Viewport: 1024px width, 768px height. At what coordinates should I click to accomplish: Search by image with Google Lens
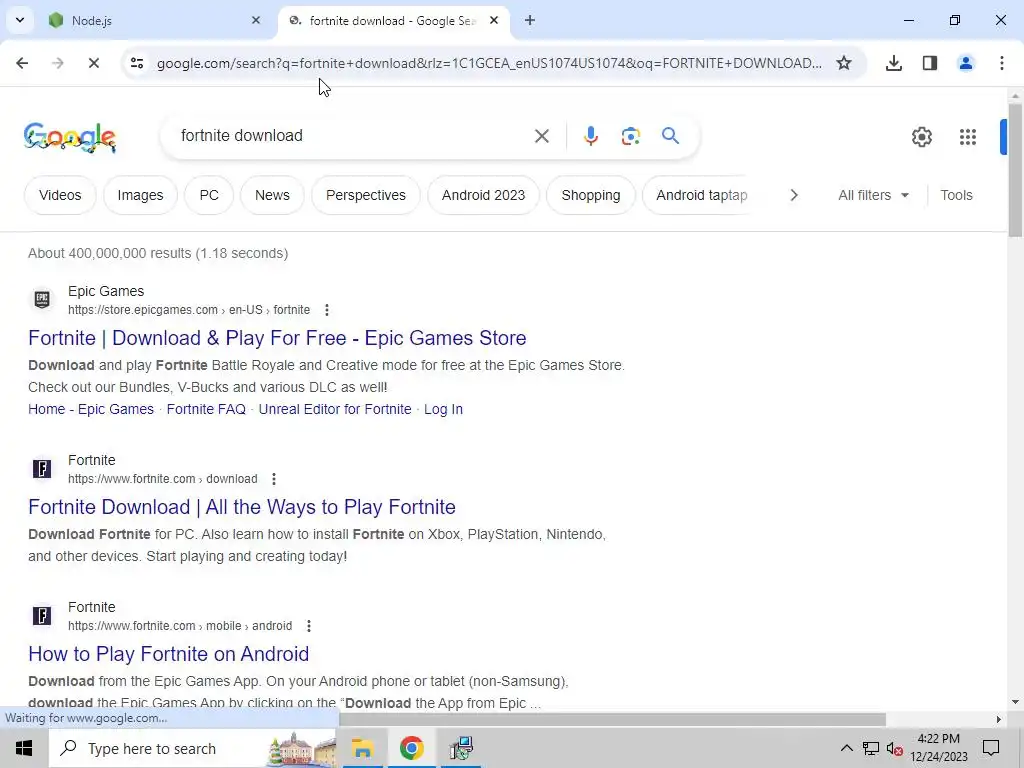tap(630, 136)
